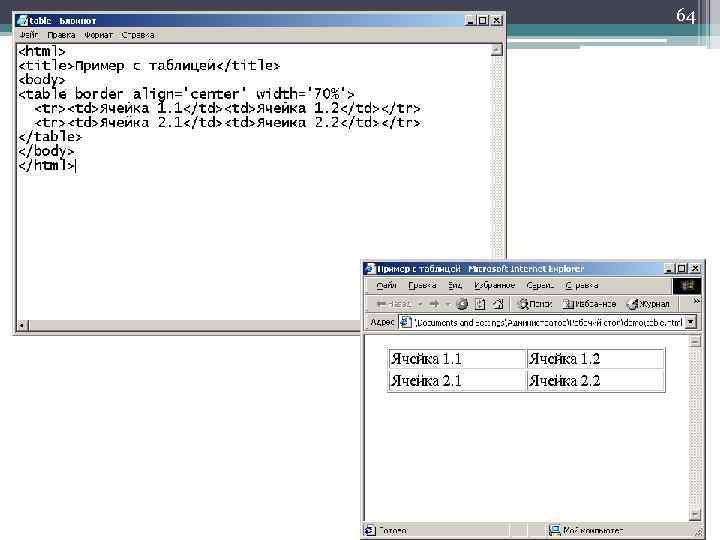The height and width of the screenshot is (540, 720).
Task: Click browser vertical scrollbar down arrow
Action: [x=695, y=515]
